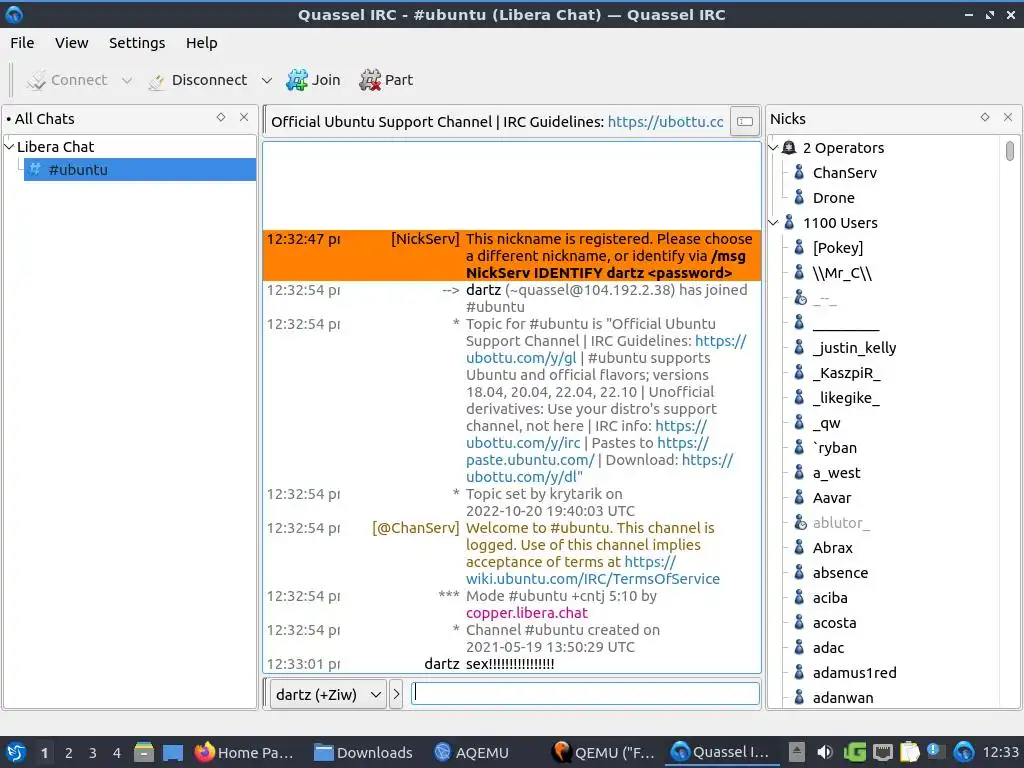Collapse the 1100 Users group
This screenshot has width=1024, height=768.
[773, 223]
